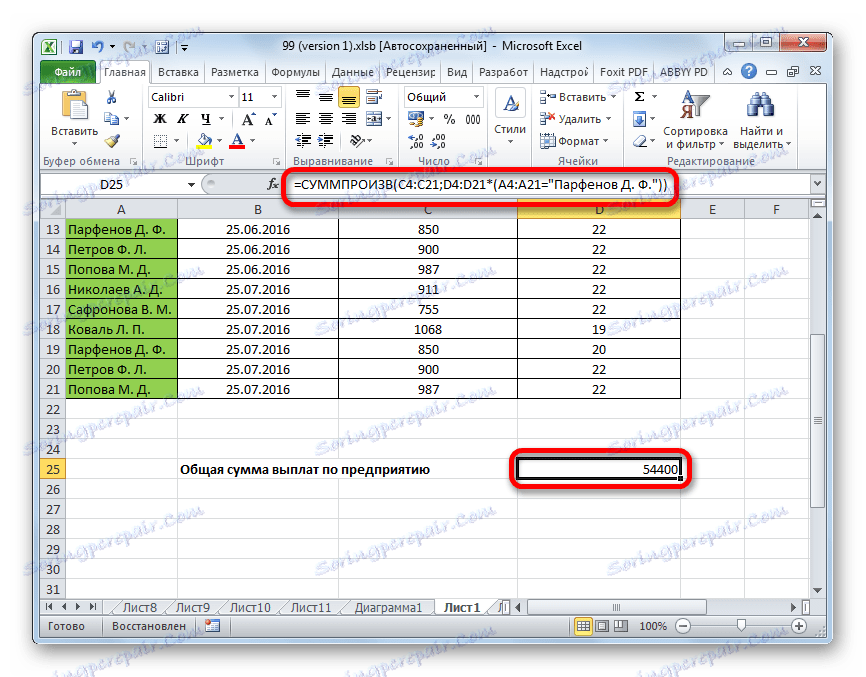
Task: Click the Файл button
Action: point(68,73)
